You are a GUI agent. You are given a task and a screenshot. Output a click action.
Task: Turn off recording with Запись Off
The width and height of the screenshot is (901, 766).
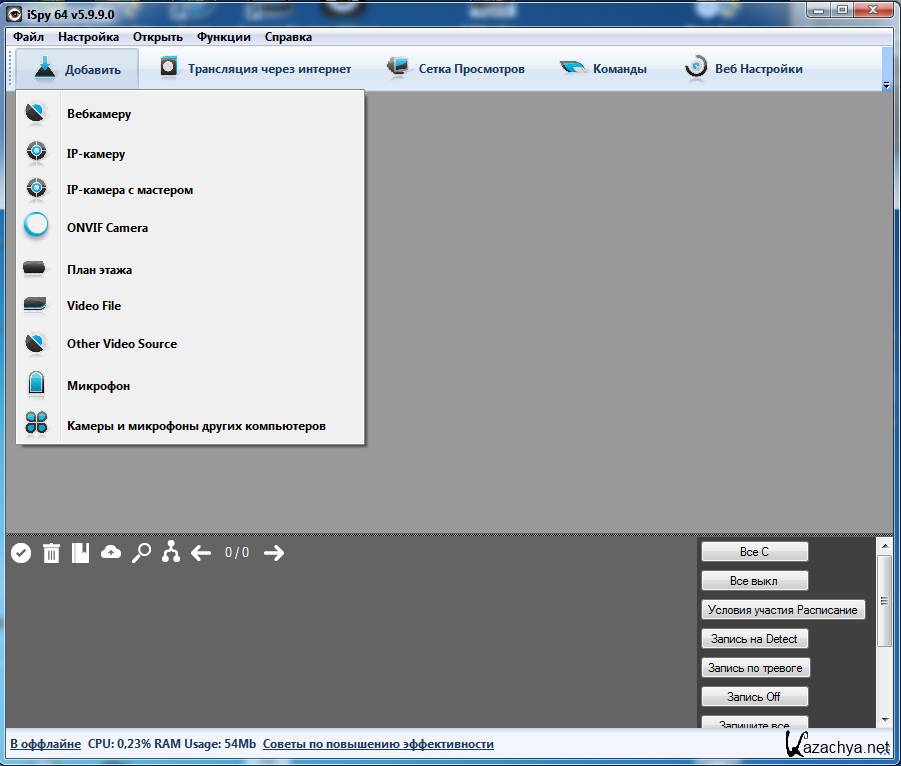click(754, 697)
